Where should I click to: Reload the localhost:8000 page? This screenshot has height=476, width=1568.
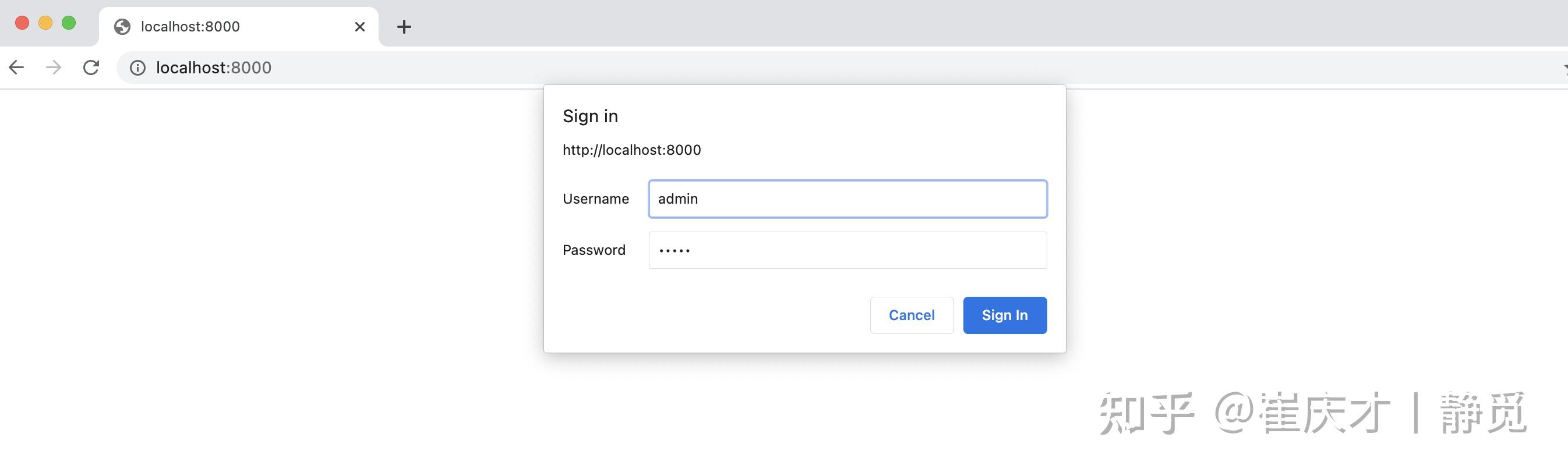coord(91,68)
